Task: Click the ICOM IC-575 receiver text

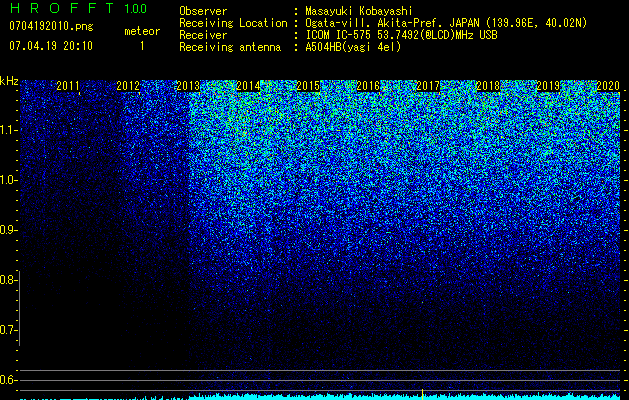Action: point(401,35)
